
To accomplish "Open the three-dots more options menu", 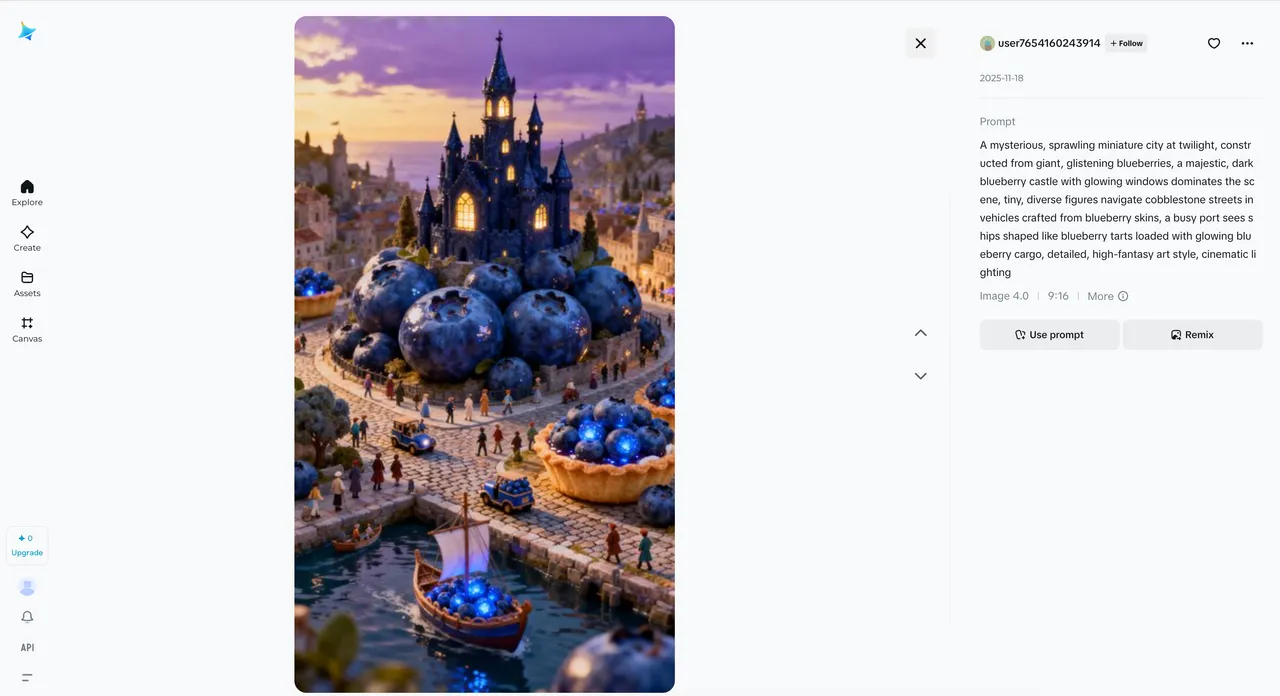I will pos(1247,43).
